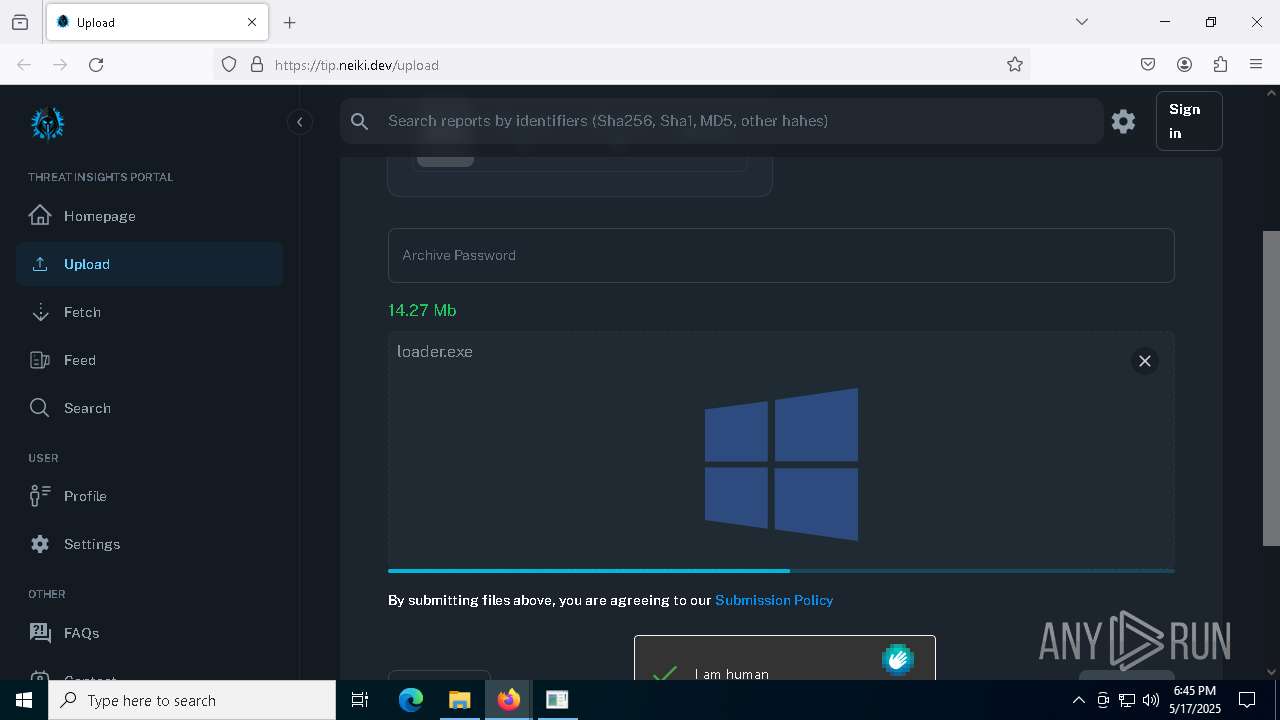Open the shield tracking protection icon

coord(229,64)
